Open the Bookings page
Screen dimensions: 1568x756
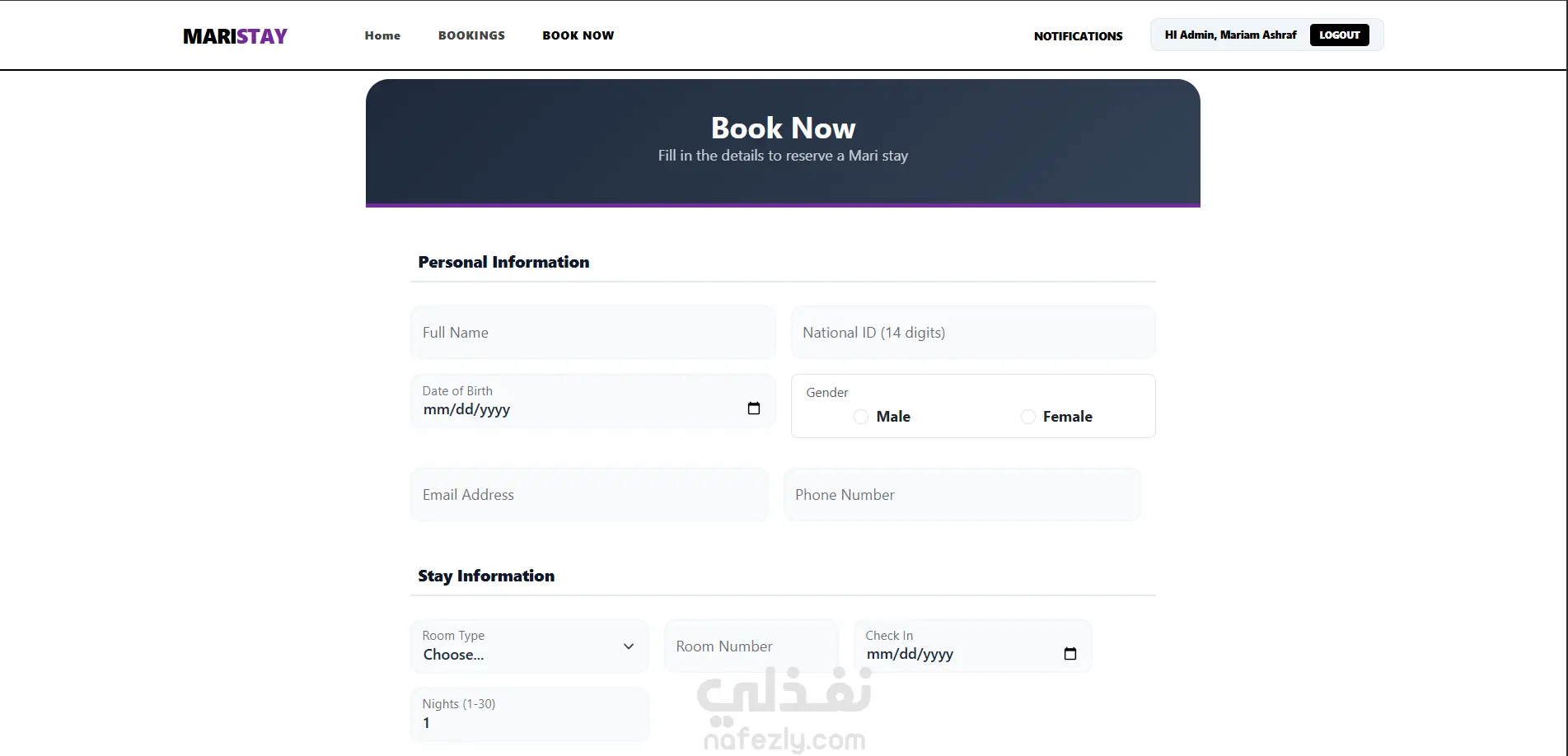(471, 35)
